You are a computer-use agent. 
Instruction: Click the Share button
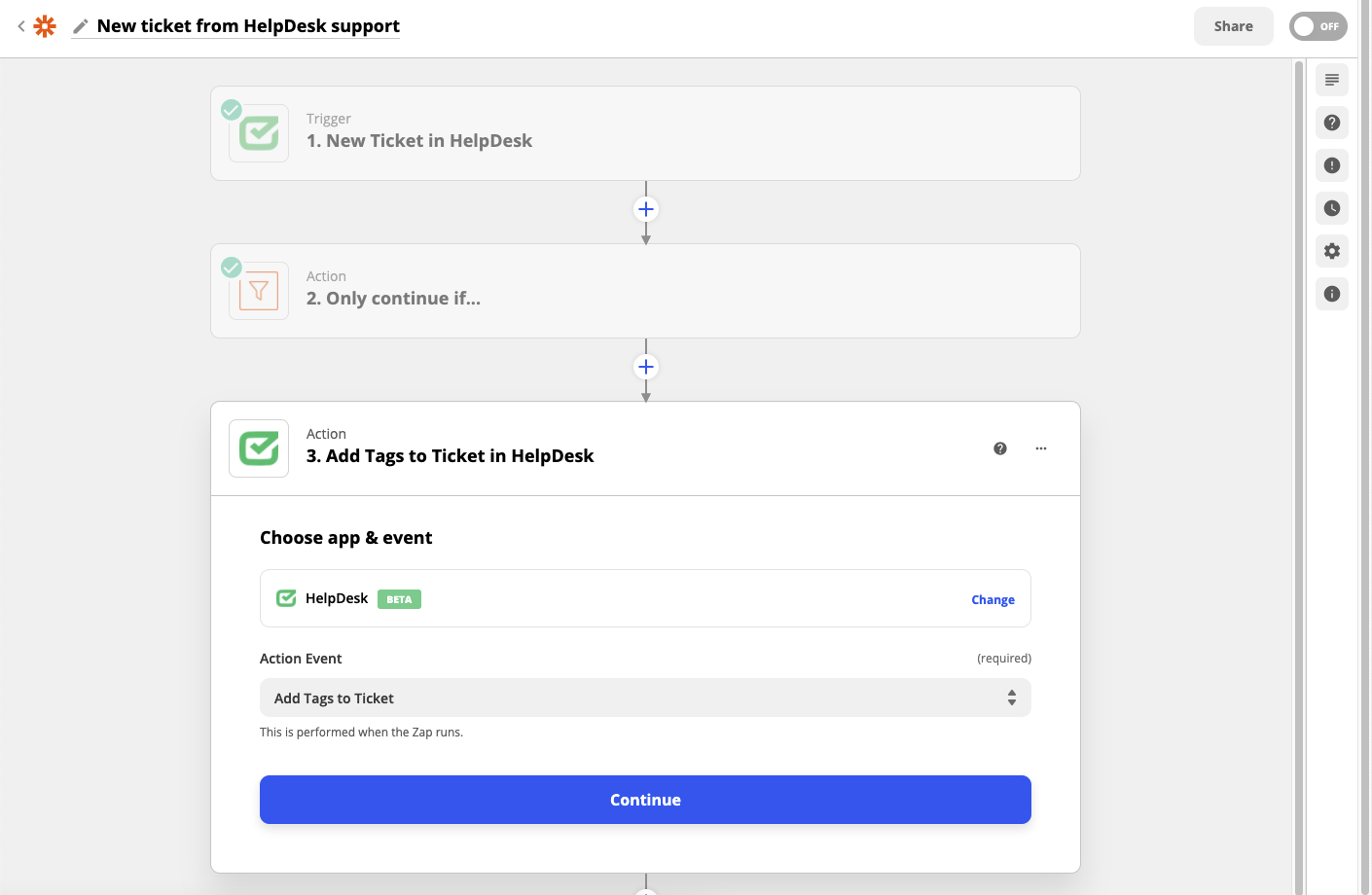click(1233, 26)
